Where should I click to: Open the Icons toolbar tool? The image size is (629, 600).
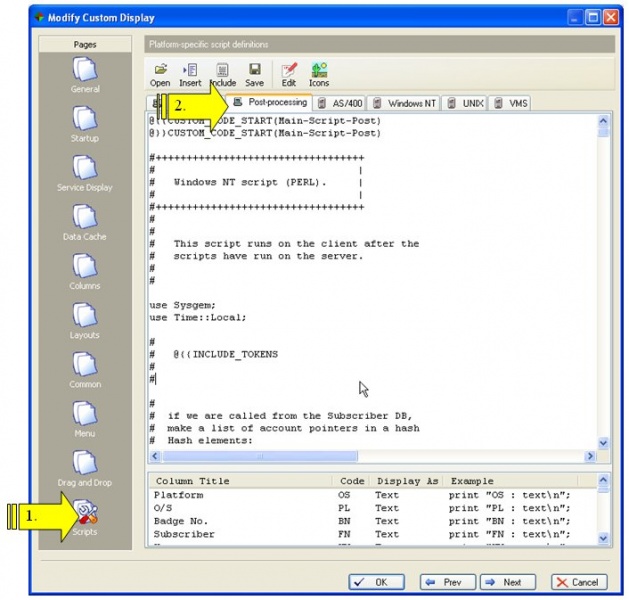coord(319,74)
